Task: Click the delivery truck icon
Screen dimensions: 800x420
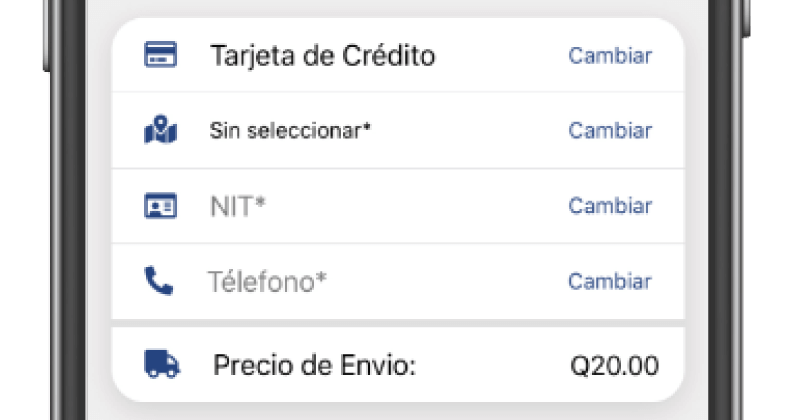Action: (x=162, y=364)
